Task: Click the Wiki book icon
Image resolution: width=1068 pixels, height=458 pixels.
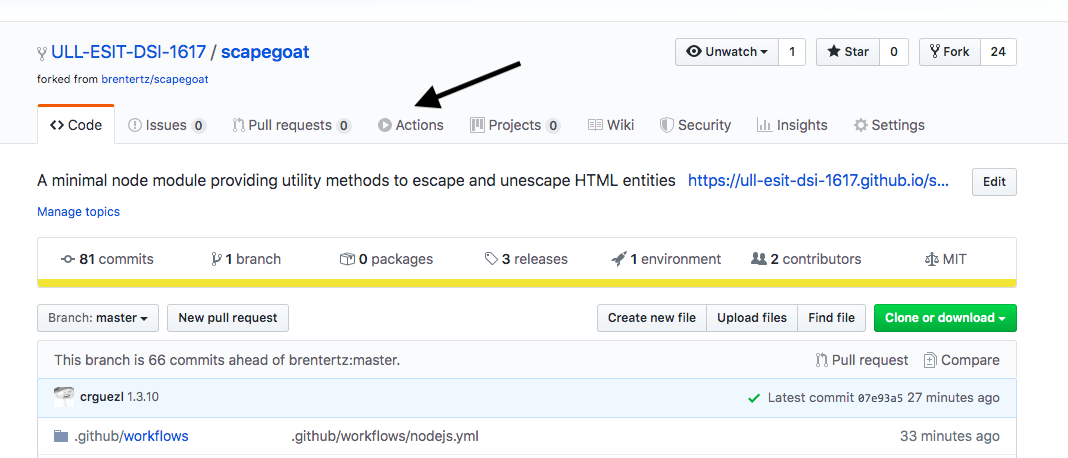Action: (x=595, y=125)
